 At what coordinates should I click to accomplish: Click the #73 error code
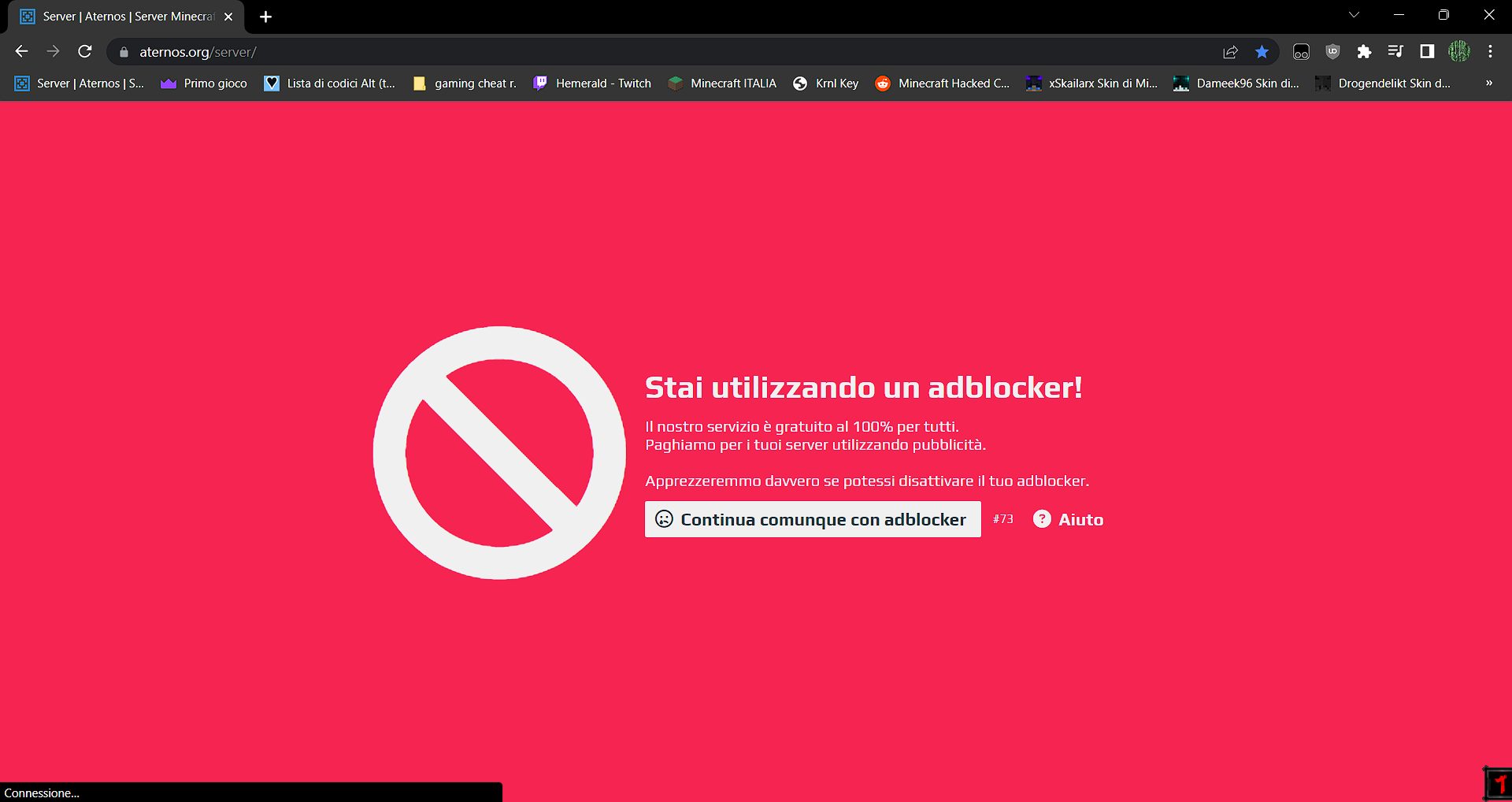pyautogui.click(x=1002, y=519)
